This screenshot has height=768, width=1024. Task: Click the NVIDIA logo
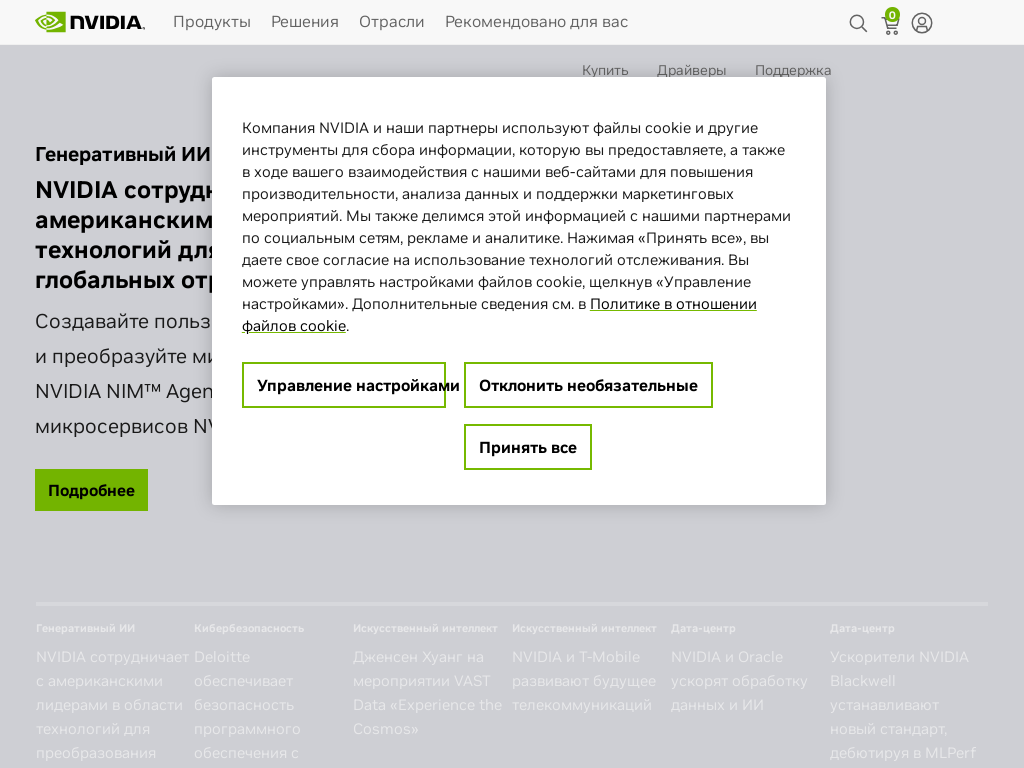90,22
